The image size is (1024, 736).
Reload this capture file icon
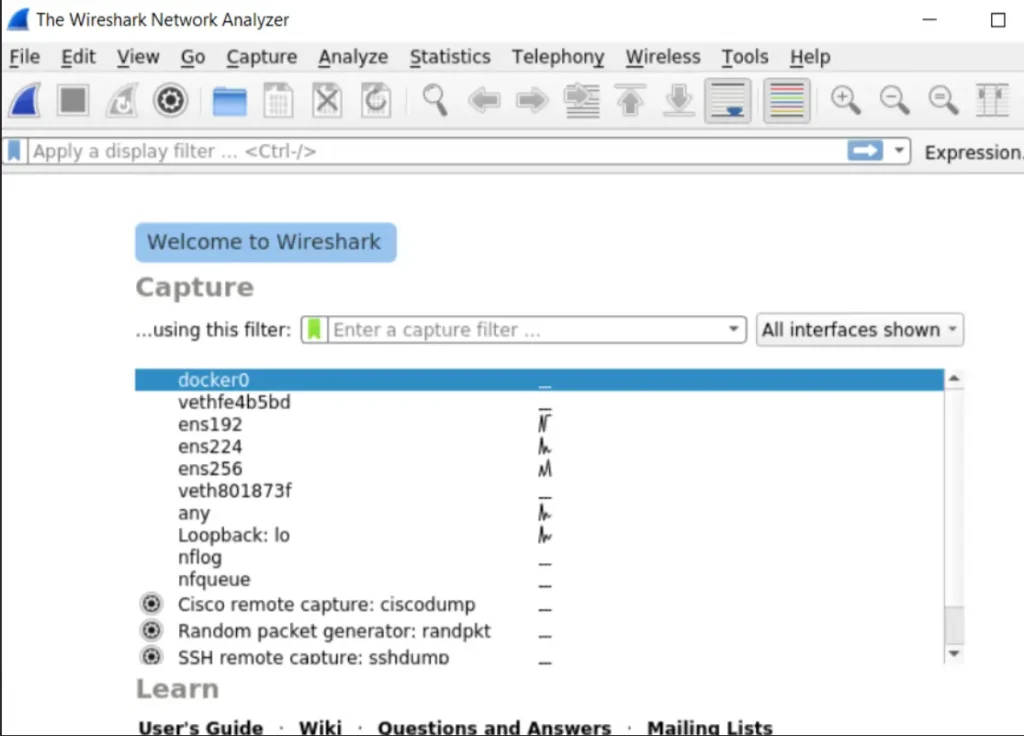tap(376, 101)
